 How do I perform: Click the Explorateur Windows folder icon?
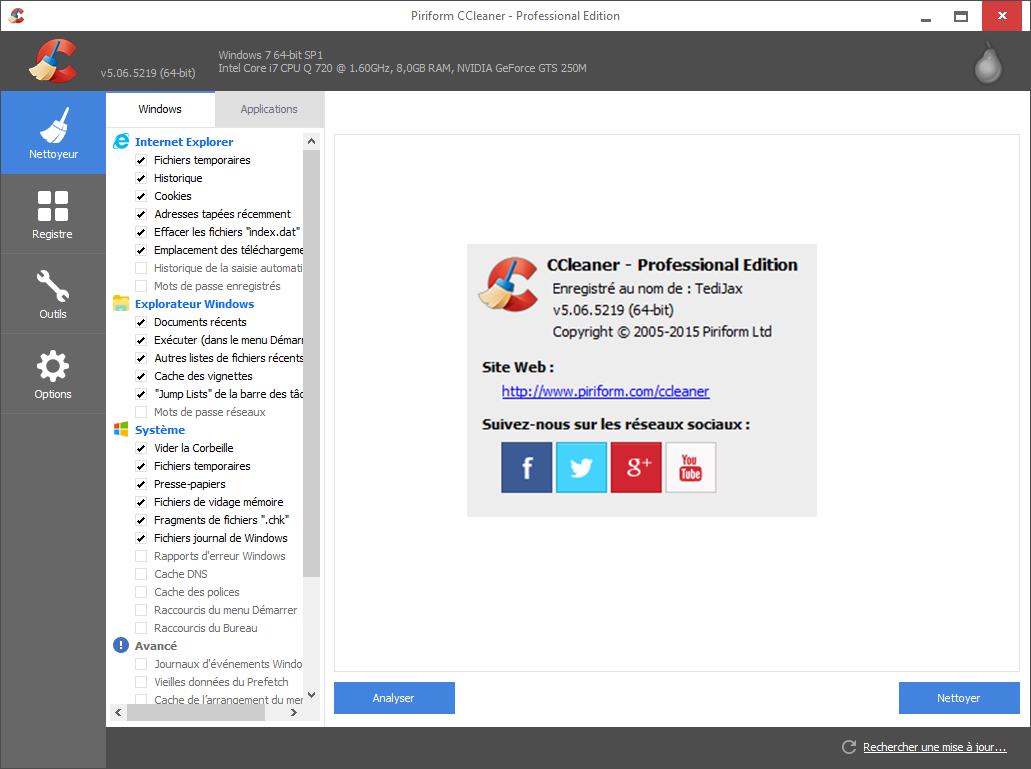(121, 303)
